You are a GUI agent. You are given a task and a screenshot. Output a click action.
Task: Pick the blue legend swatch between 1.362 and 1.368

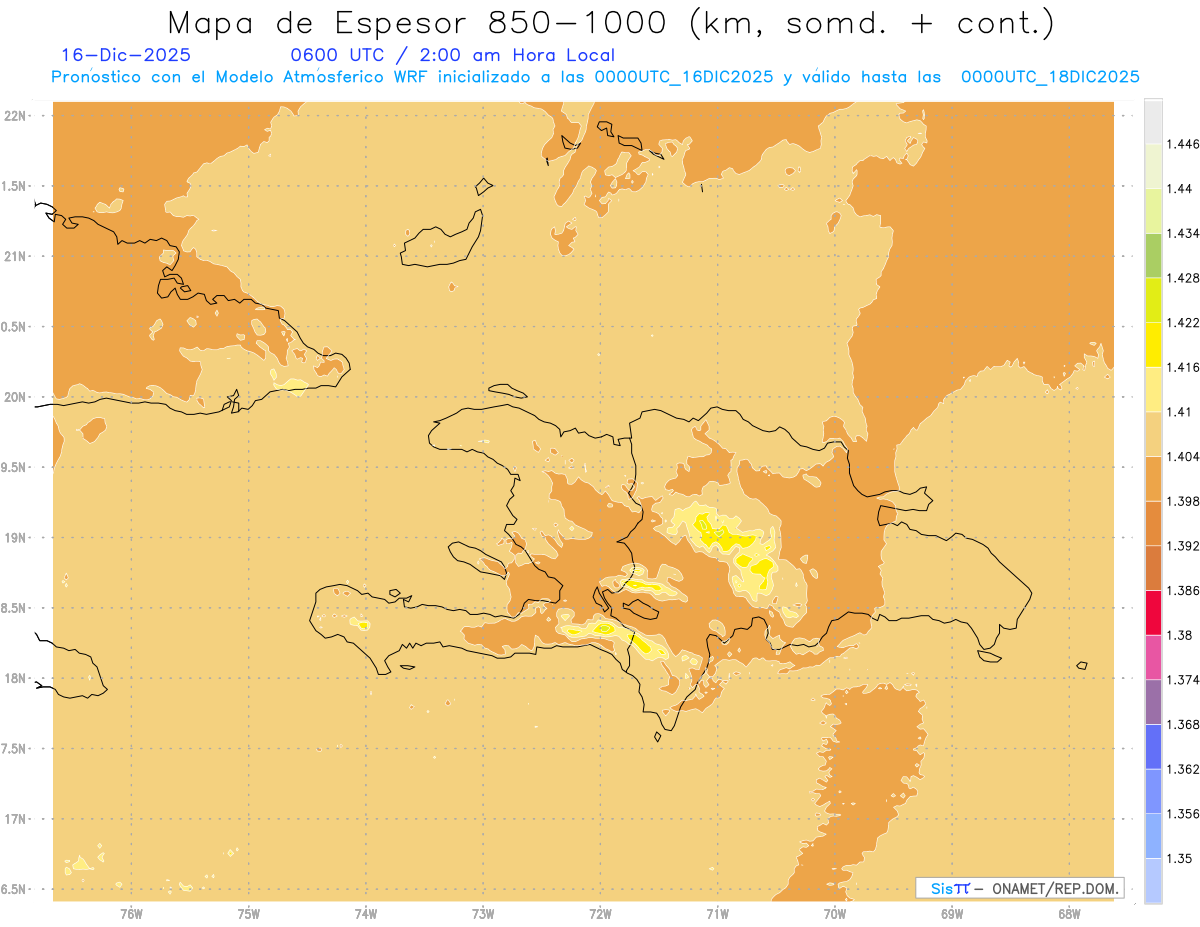coord(1153,746)
